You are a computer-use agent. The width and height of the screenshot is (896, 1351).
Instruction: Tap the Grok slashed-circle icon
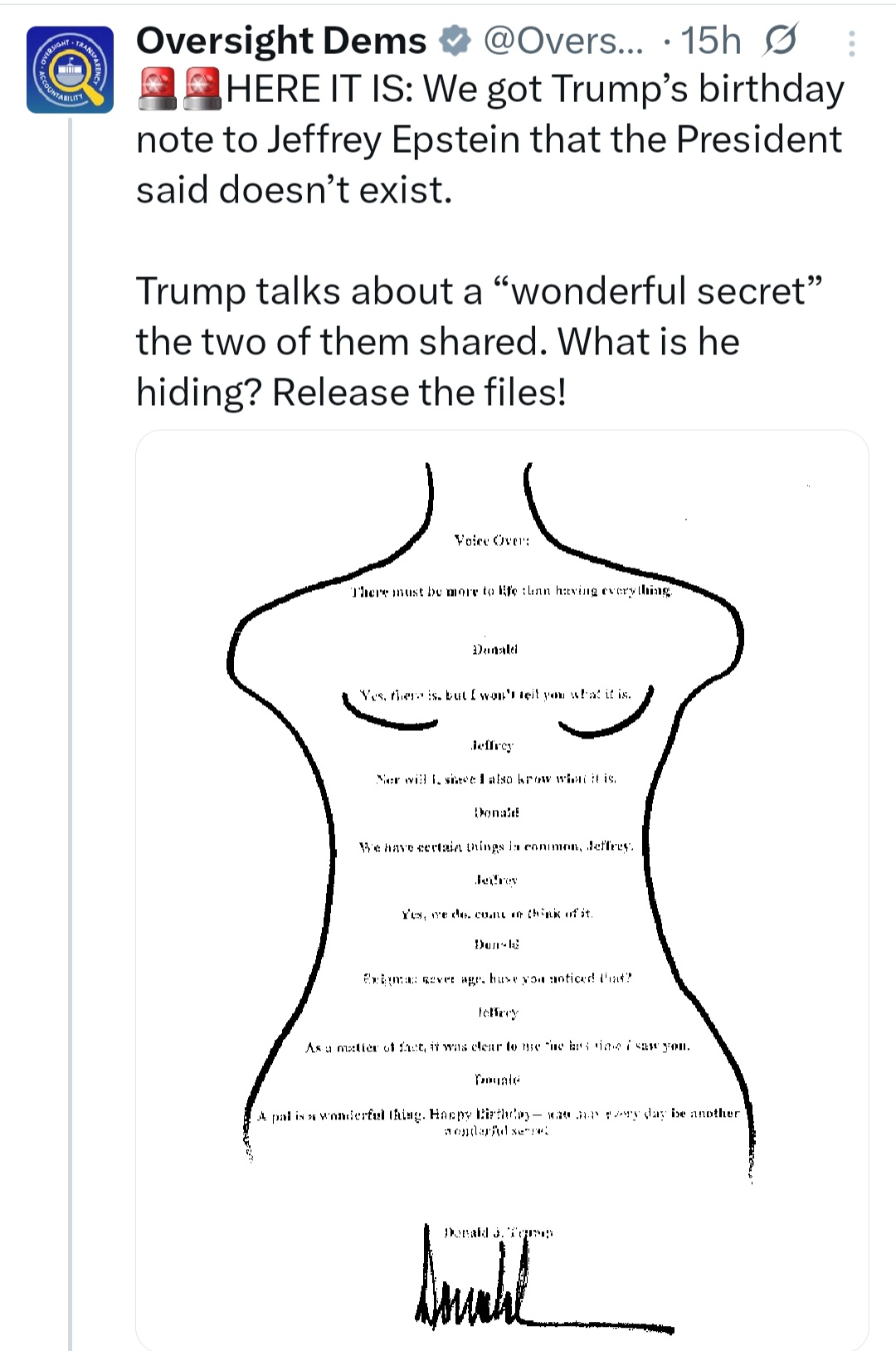click(779, 41)
